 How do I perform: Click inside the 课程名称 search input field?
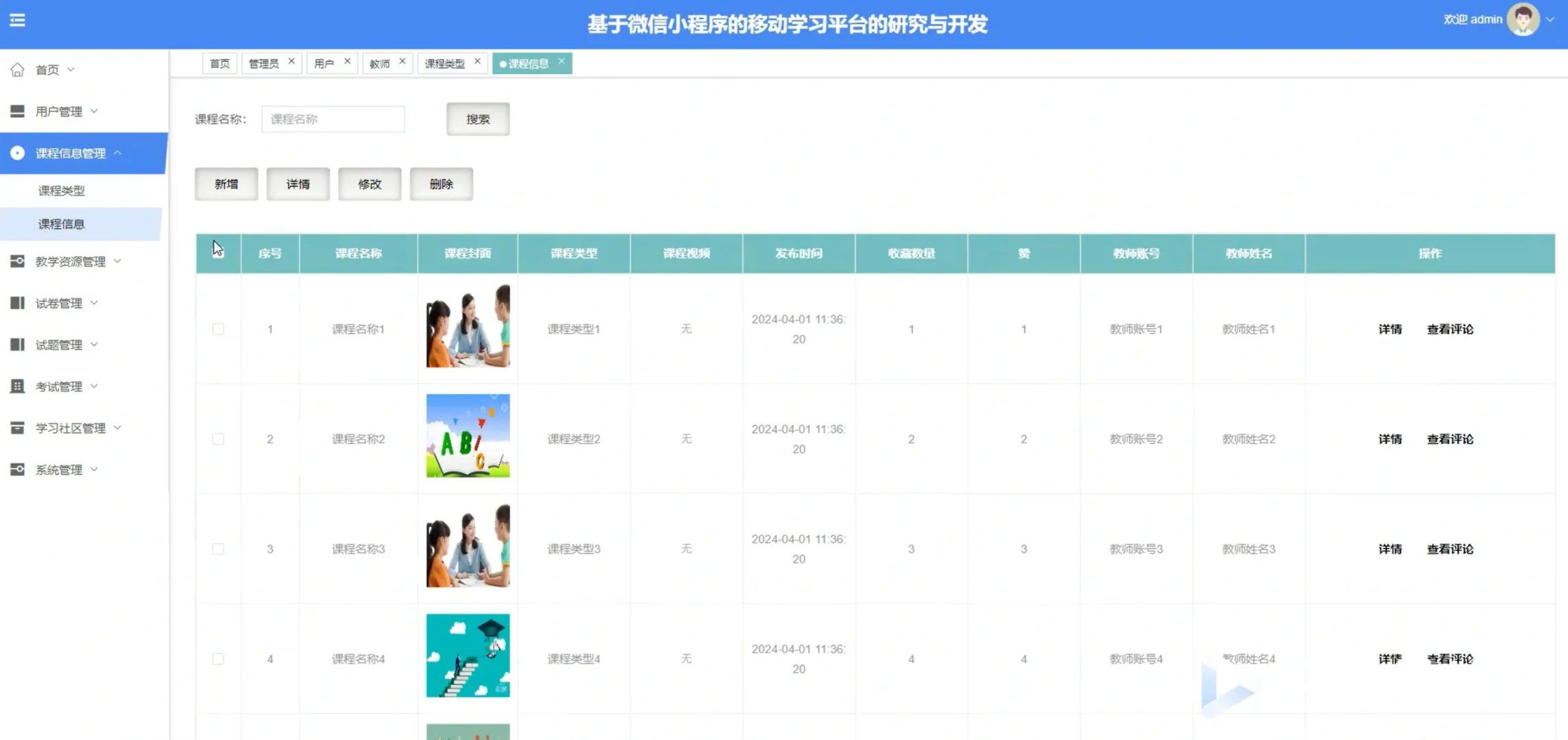click(333, 119)
